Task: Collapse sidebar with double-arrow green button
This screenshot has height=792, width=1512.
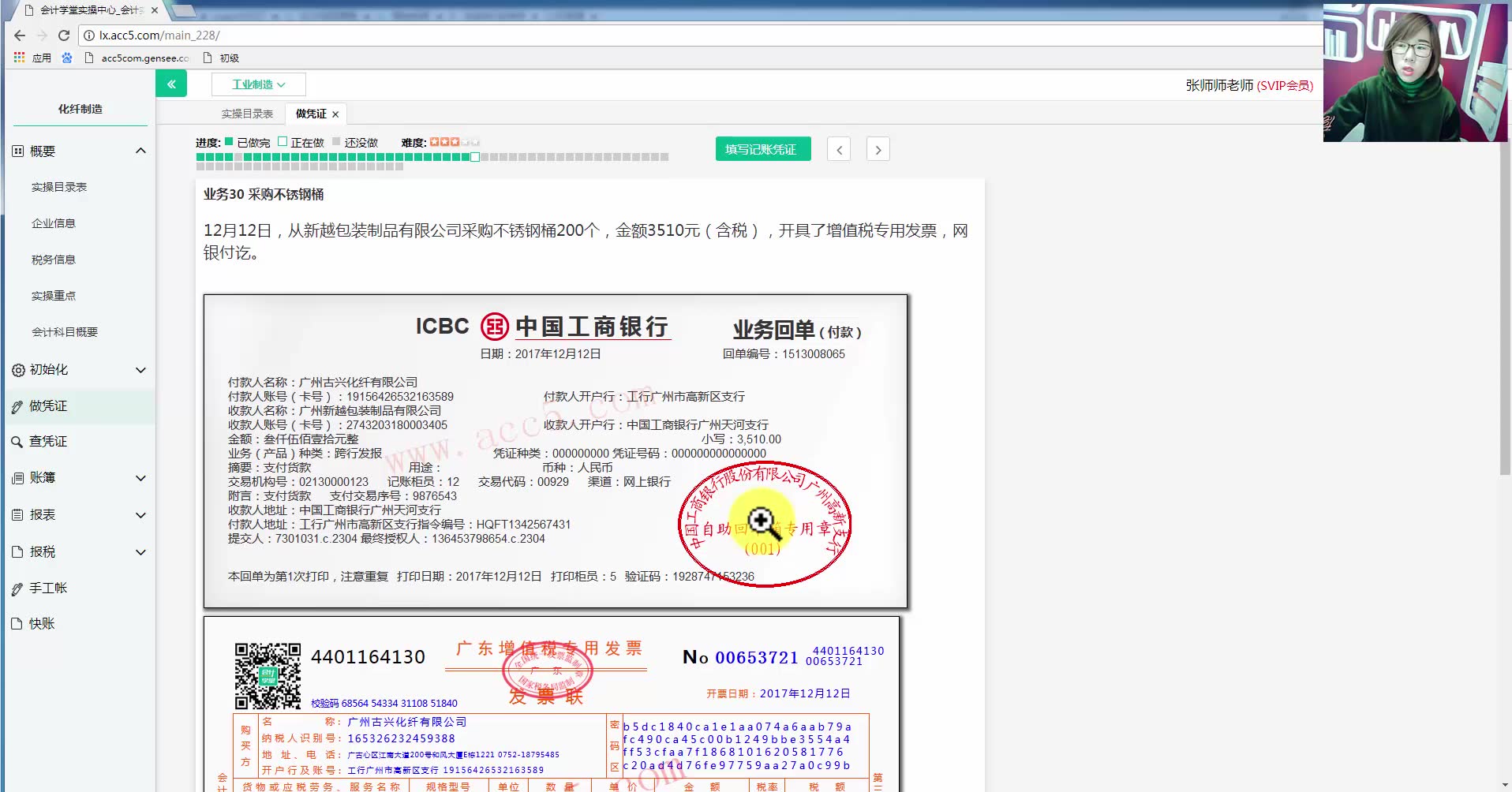Action: click(x=171, y=84)
